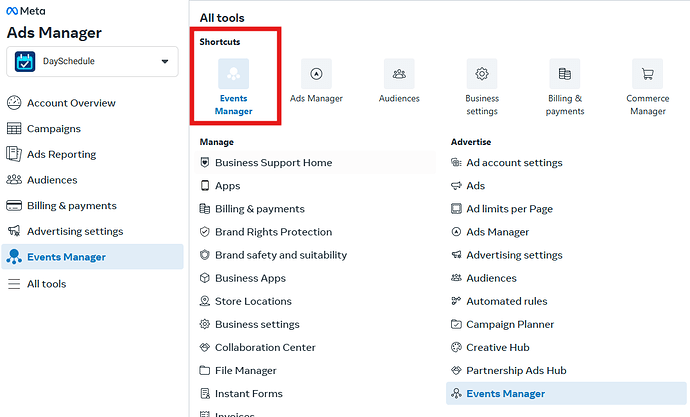Open Advertising settings in the left sidebar
Image resolution: width=690 pixels, height=417 pixels.
point(75,231)
